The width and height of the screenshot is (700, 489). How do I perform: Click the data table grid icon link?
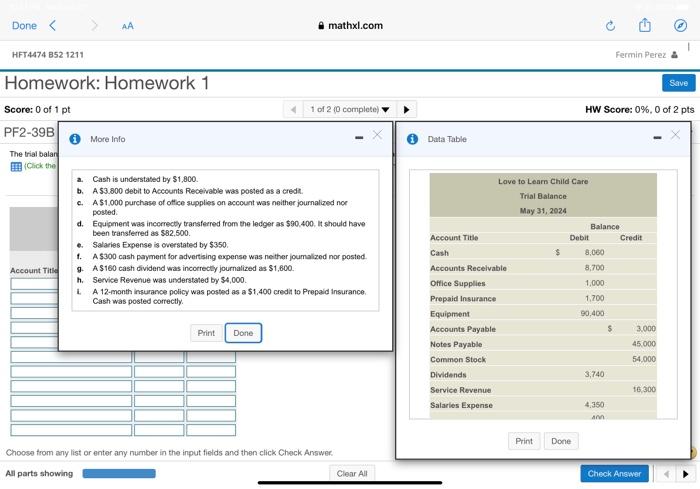(16, 167)
